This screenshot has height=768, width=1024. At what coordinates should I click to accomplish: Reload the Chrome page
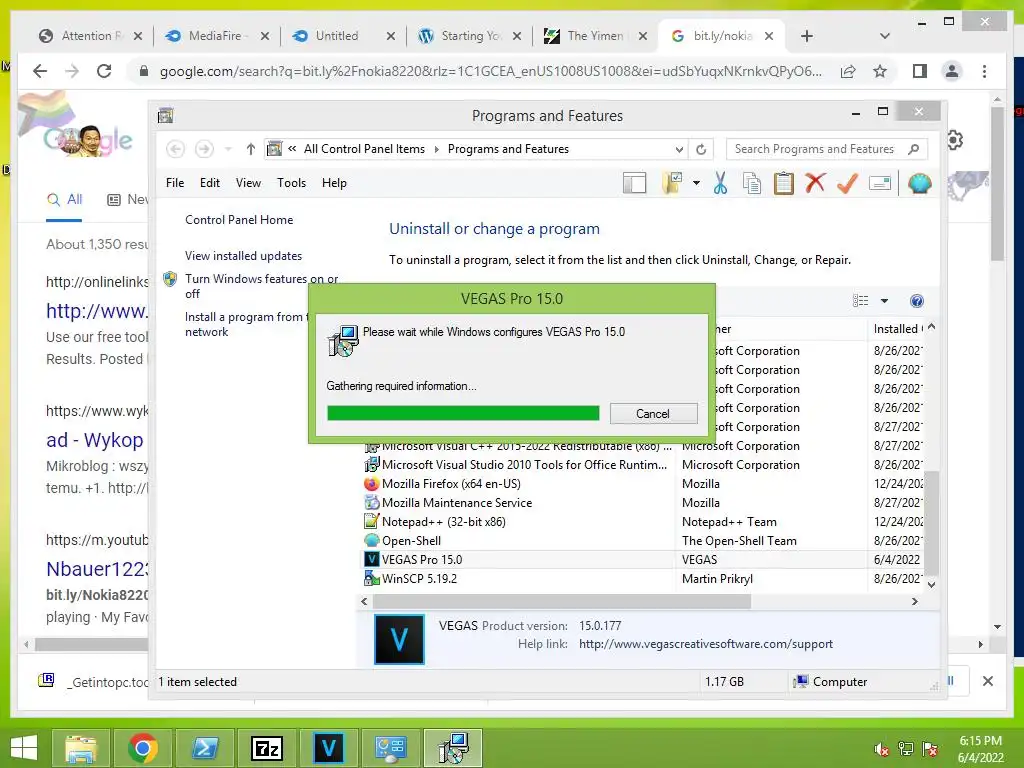pyautogui.click(x=104, y=71)
